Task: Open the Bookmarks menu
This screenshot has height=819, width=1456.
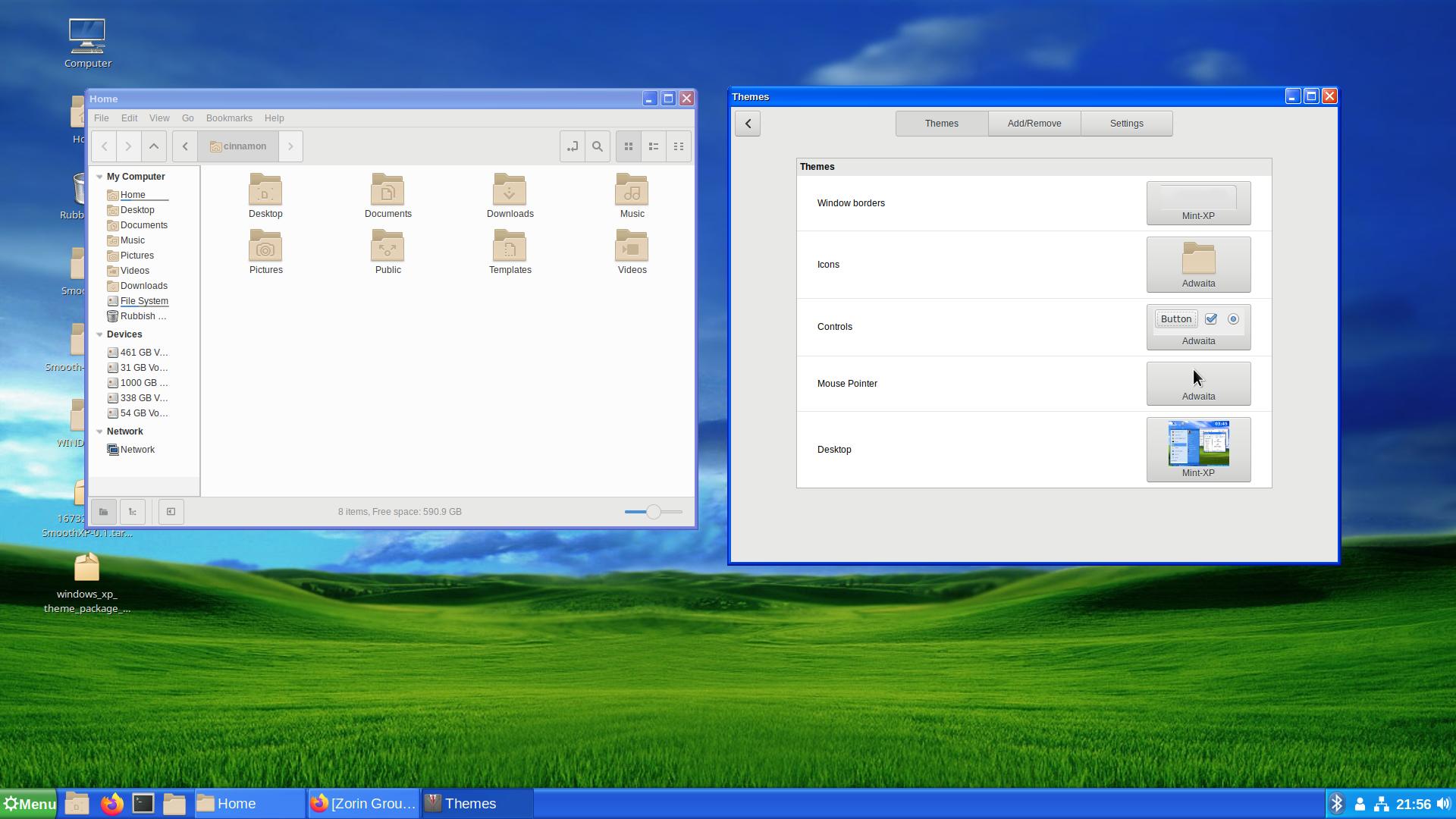Action: [x=229, y=118]
